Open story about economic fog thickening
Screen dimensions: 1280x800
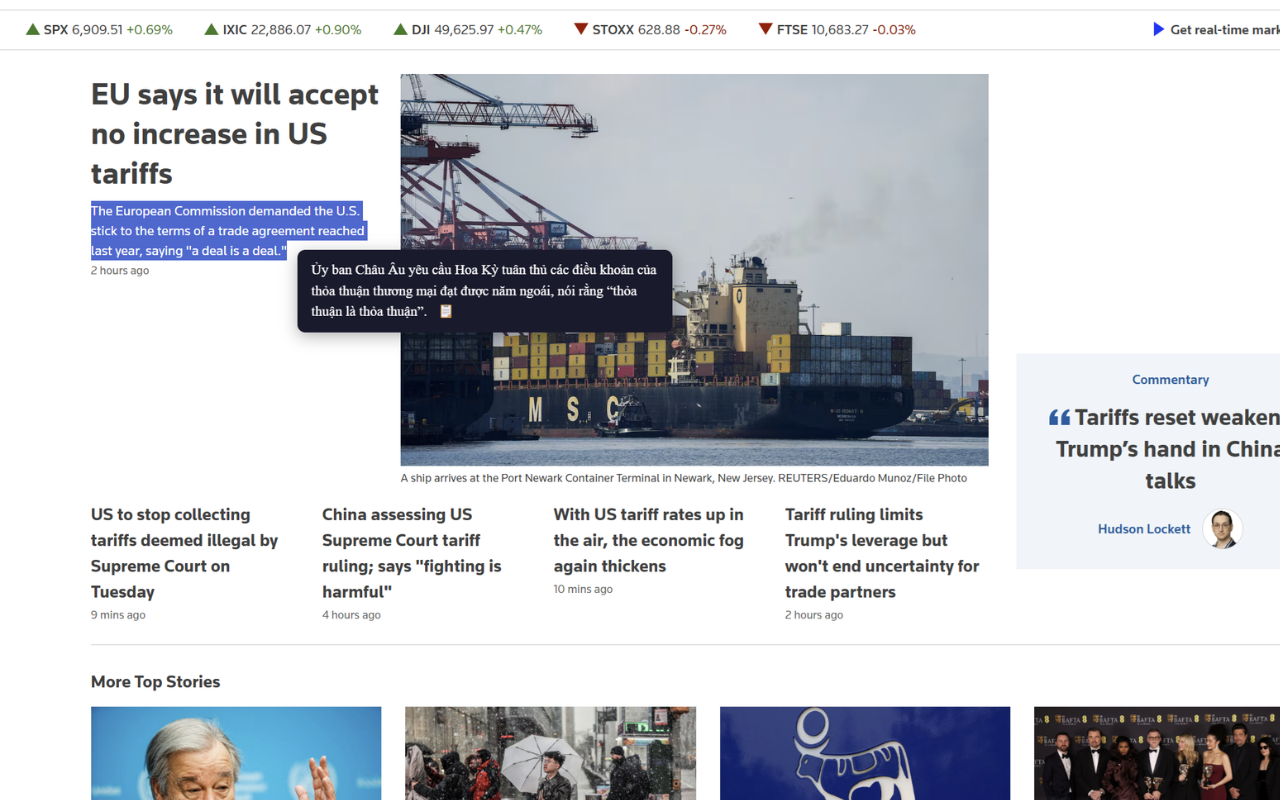(x=649, y=540)
